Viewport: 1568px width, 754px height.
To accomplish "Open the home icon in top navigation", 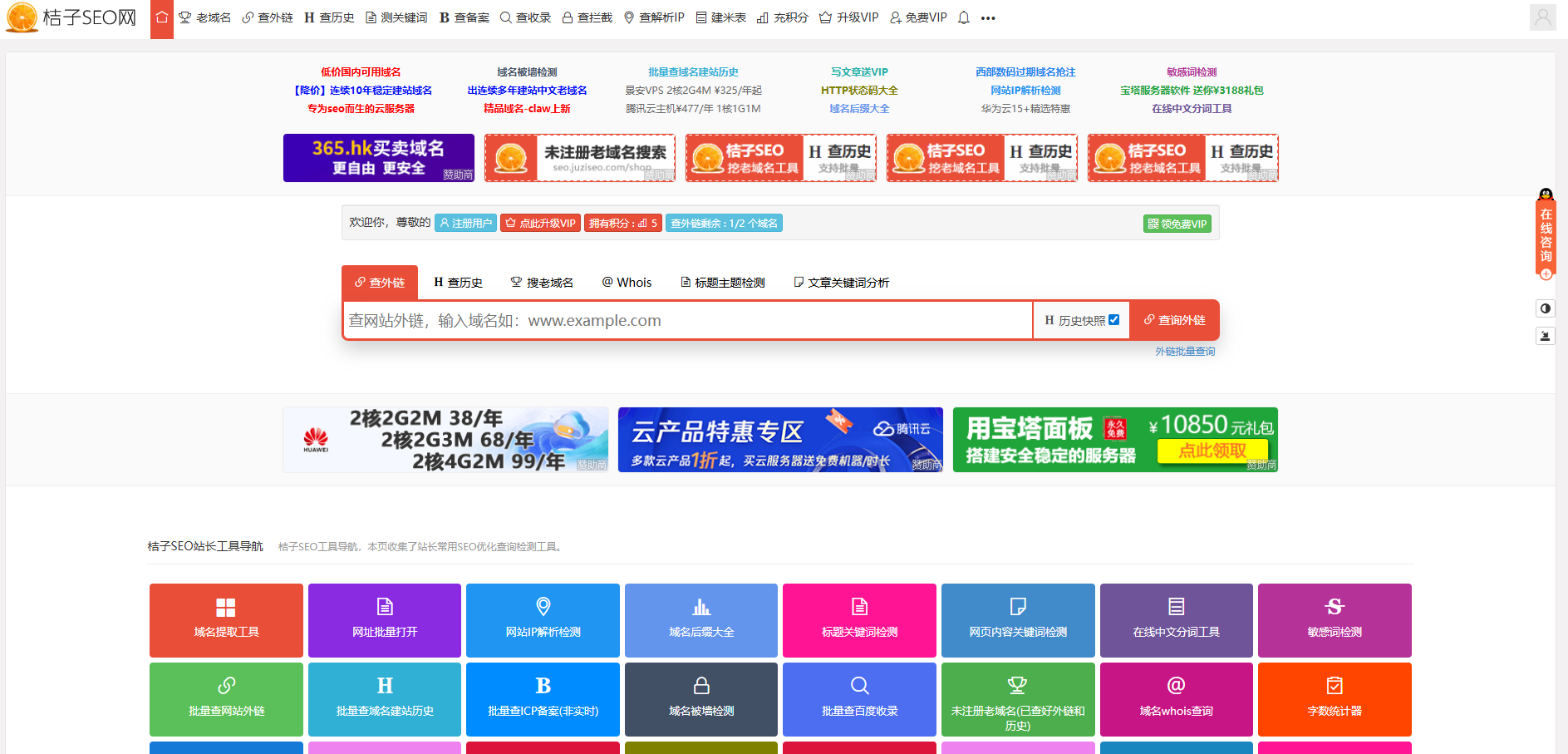I will (162, 18).
